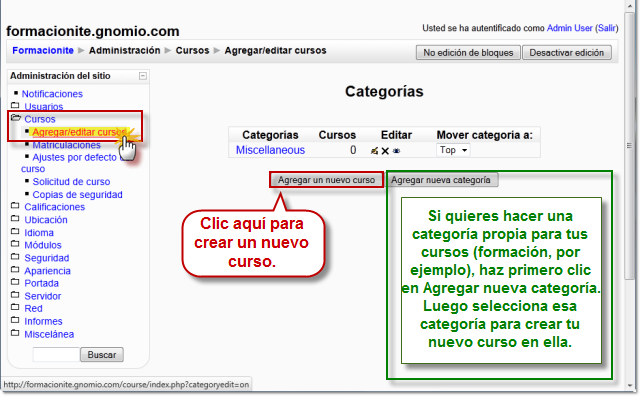Expand the Ubicación folder icon
Viewport: 640px width, 396px height.
click(15, 218)
